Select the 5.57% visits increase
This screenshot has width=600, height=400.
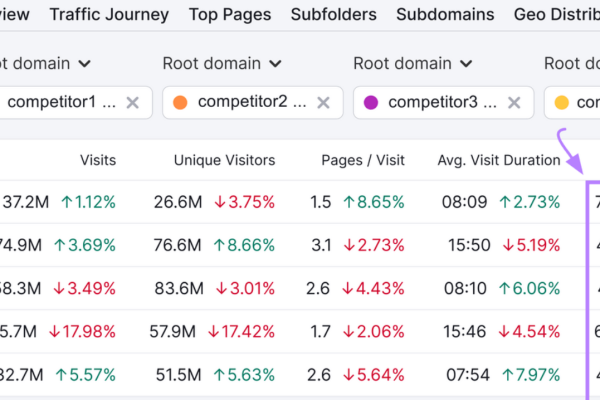pos(86,375)
